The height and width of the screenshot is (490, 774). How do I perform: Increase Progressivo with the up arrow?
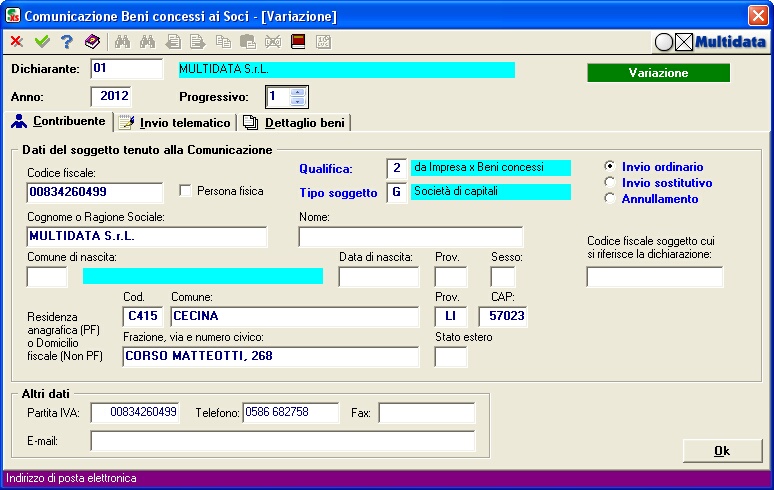[298, 92]
